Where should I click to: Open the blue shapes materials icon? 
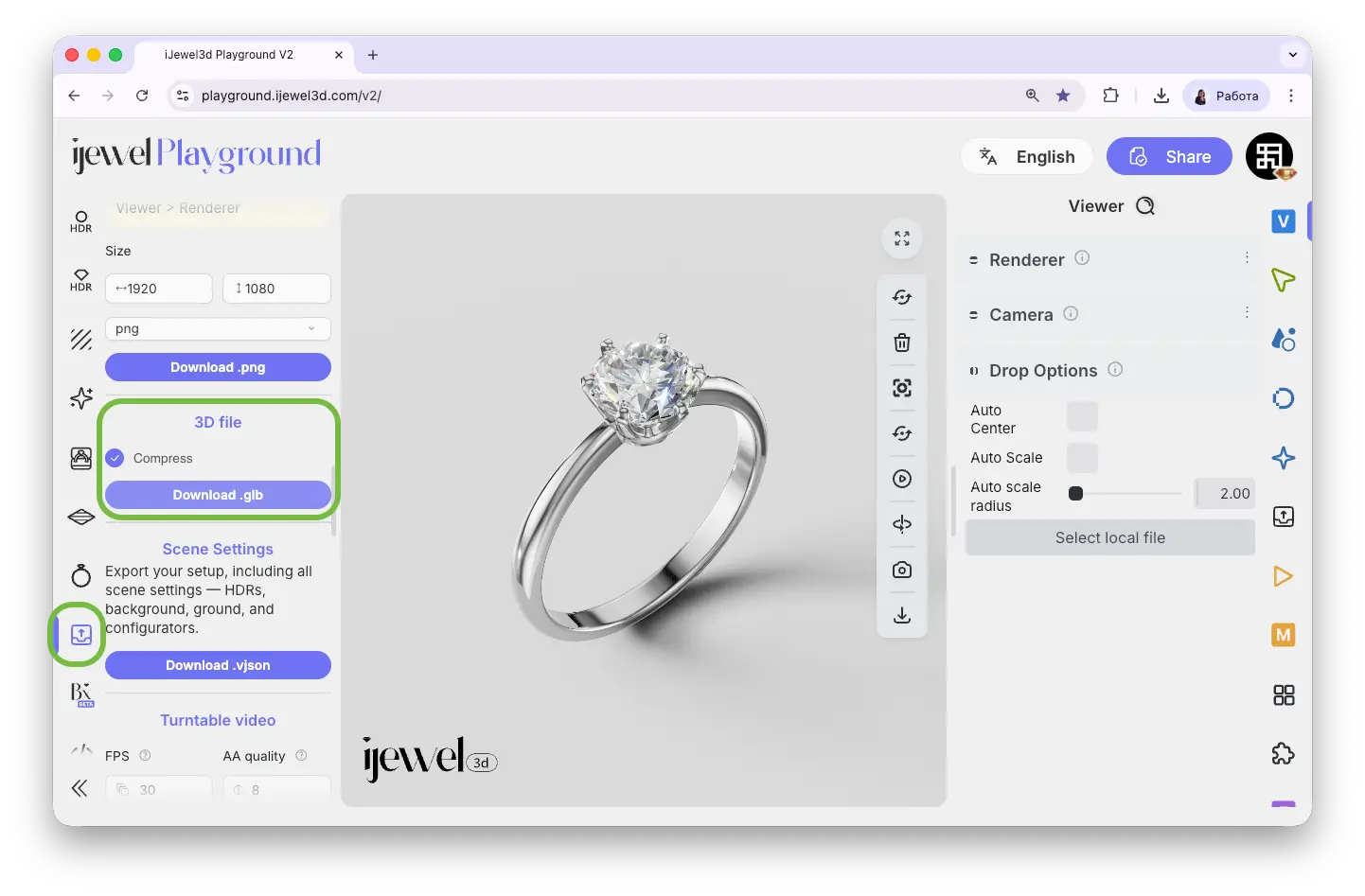(1284, 339)
